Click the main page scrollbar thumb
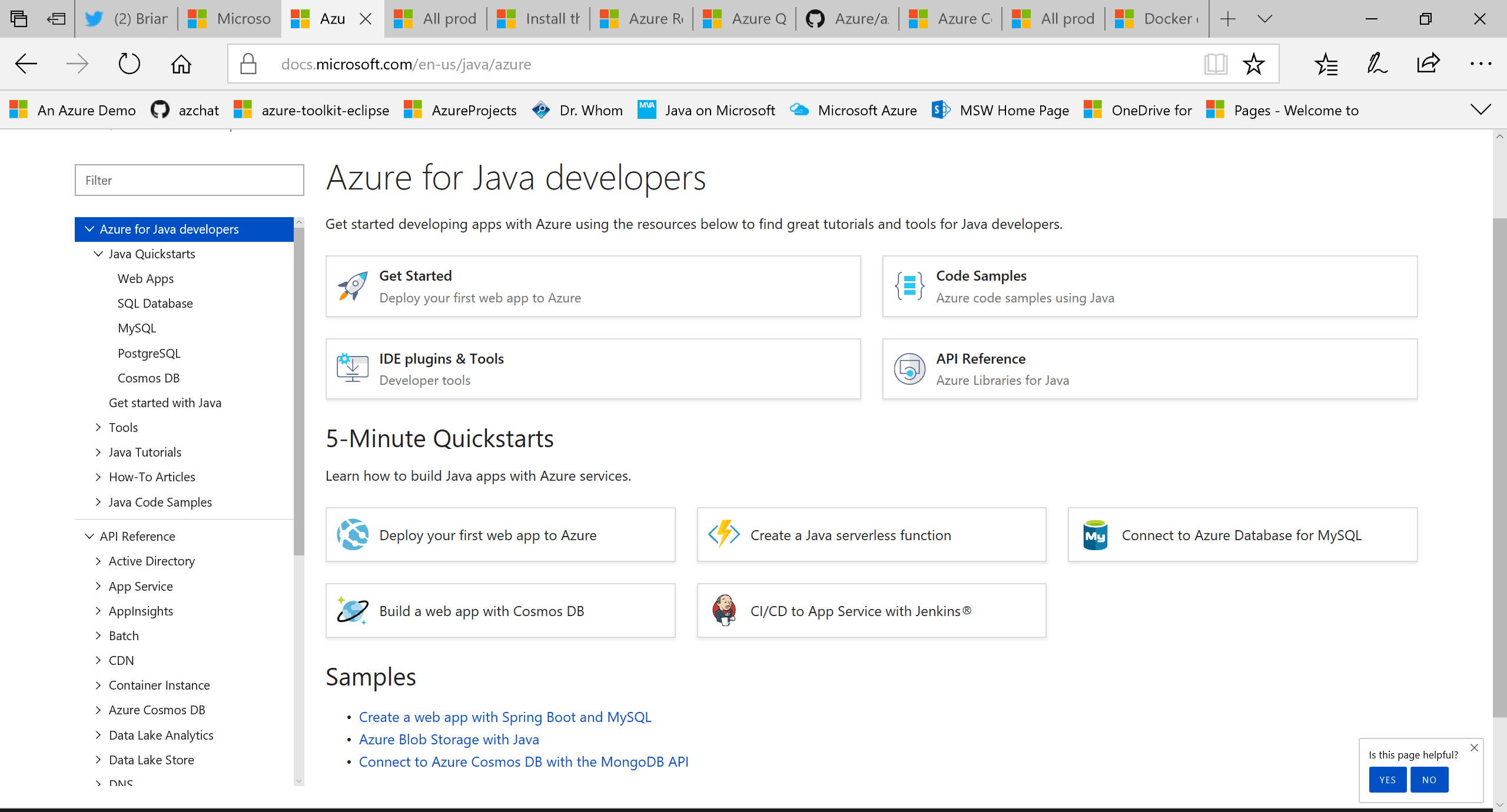This screenshot has height=812, width=1507. click(1499, 468)
